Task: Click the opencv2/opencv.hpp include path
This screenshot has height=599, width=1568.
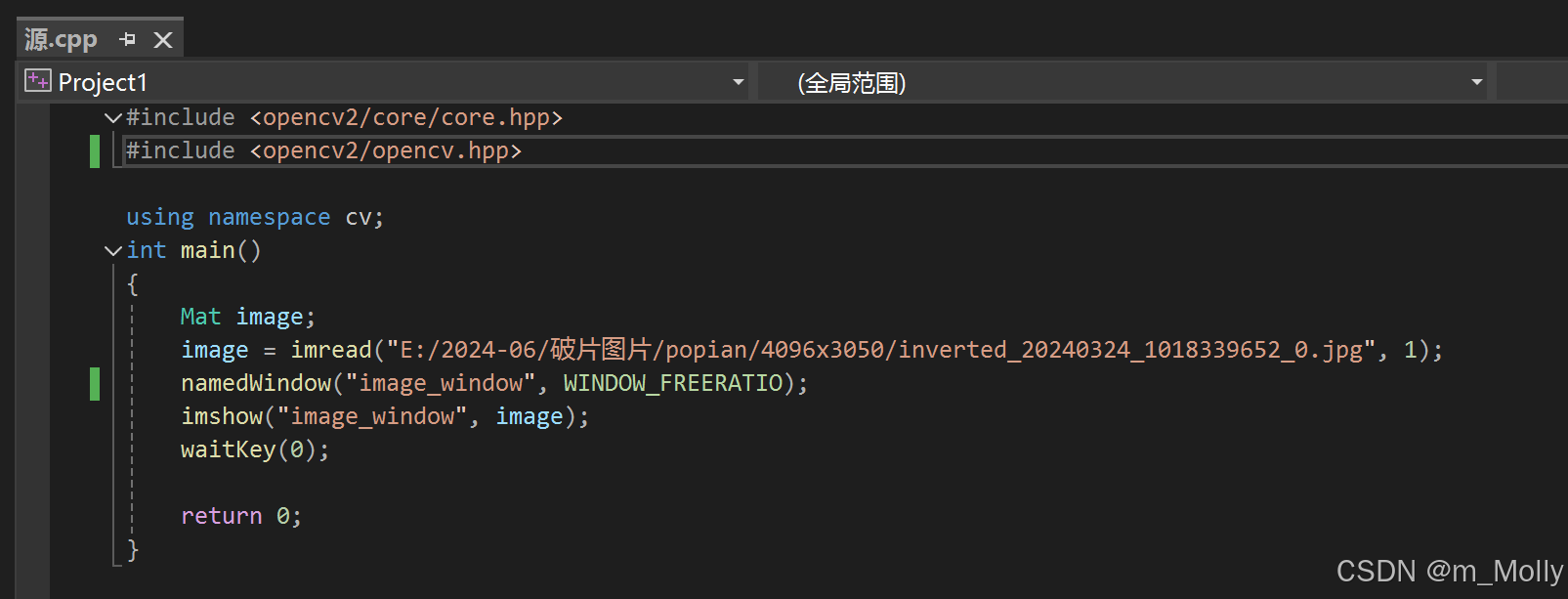Action: 386,151
